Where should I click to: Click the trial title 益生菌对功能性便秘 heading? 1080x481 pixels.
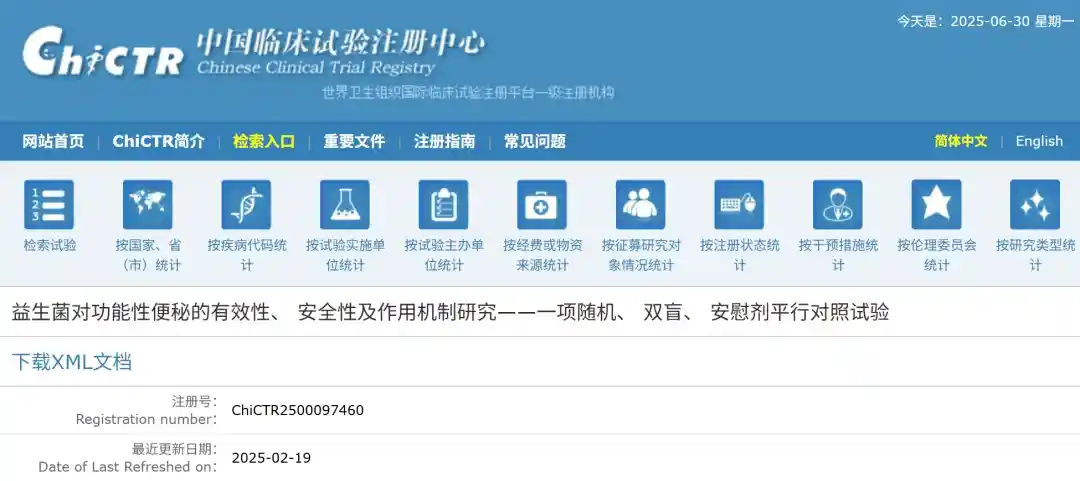tap(450, 312)
